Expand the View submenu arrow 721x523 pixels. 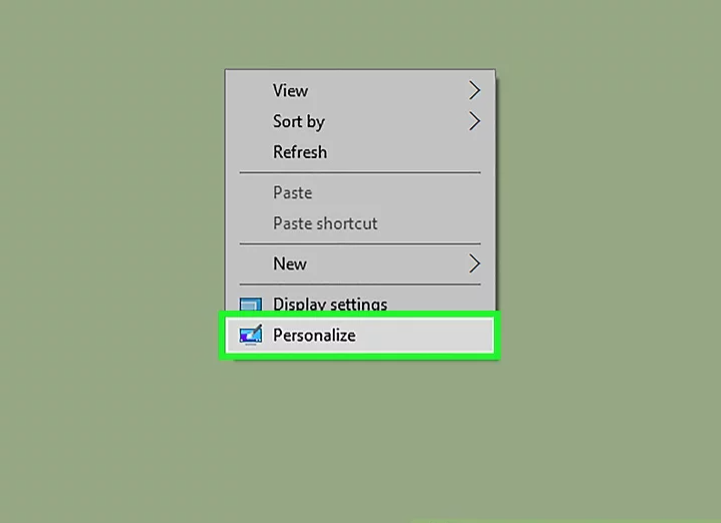(x=474, y=90)
